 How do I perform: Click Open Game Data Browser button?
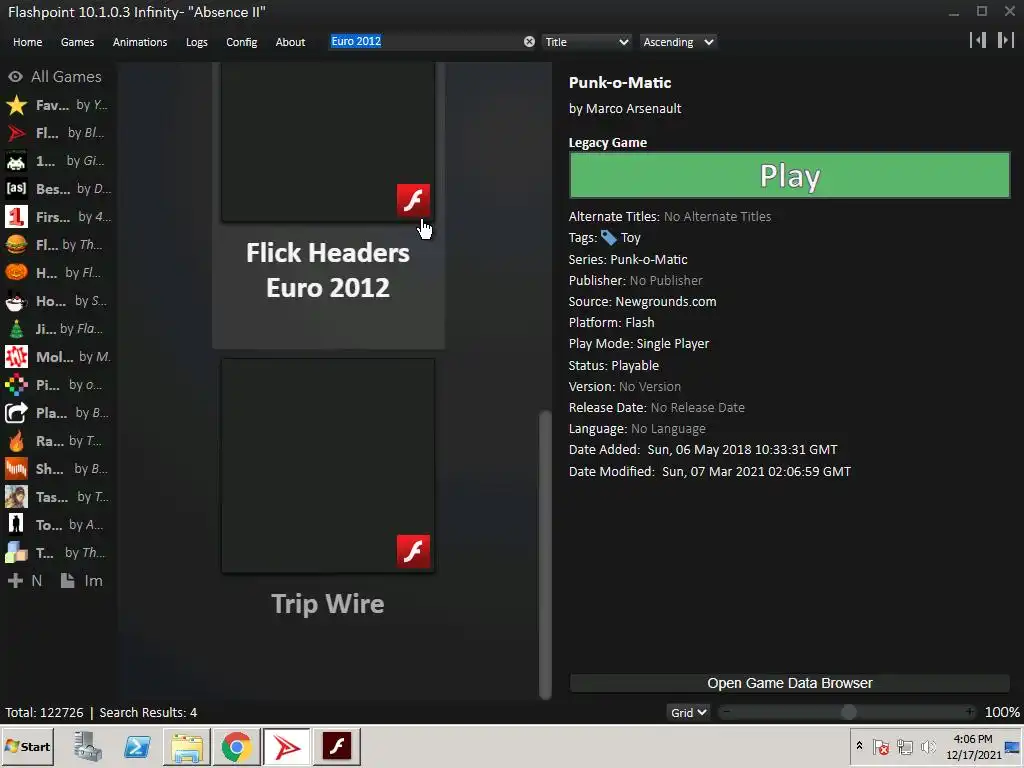point(790,683)
